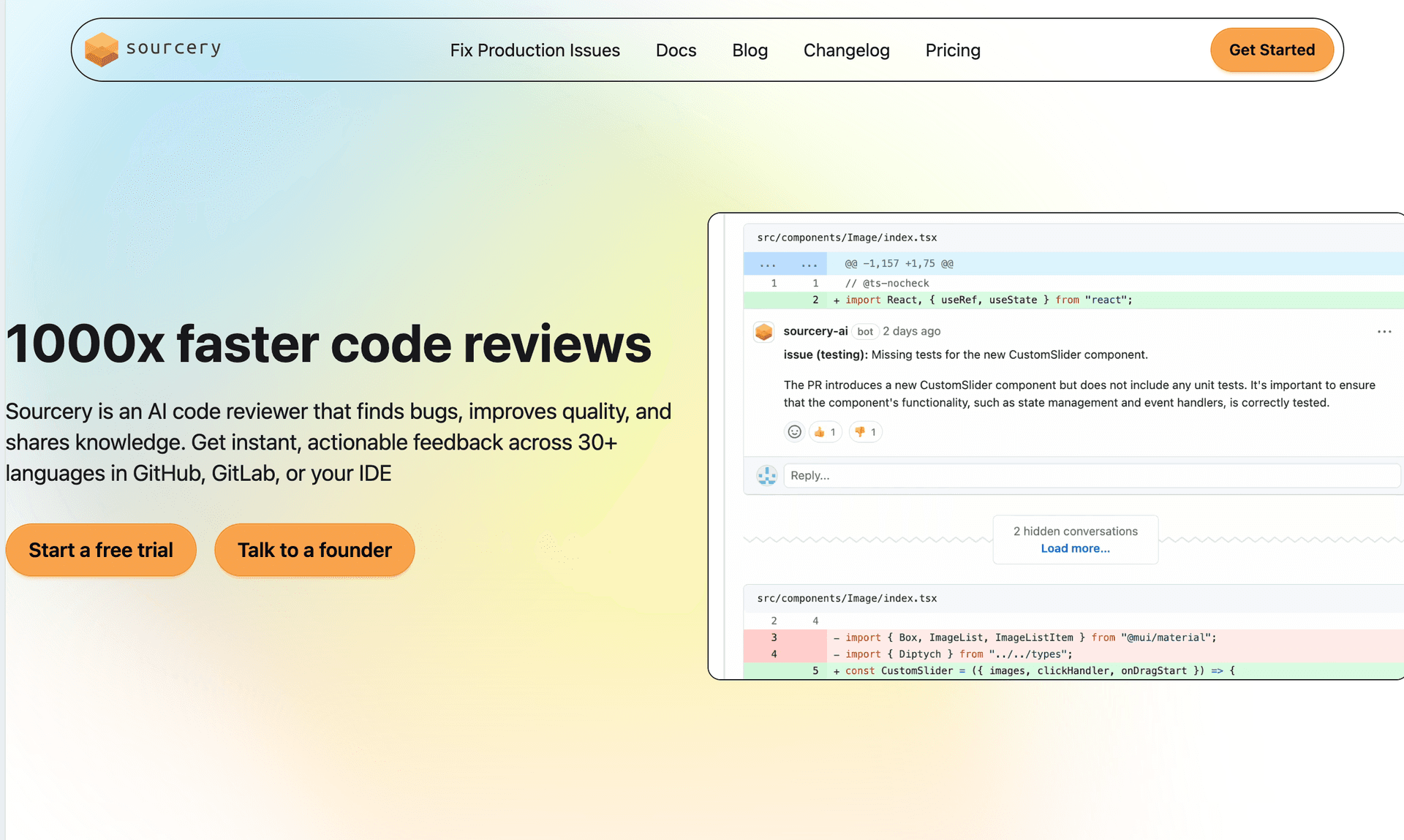
Task: Click the removed import Diptych line
Action: [1073, 654]
